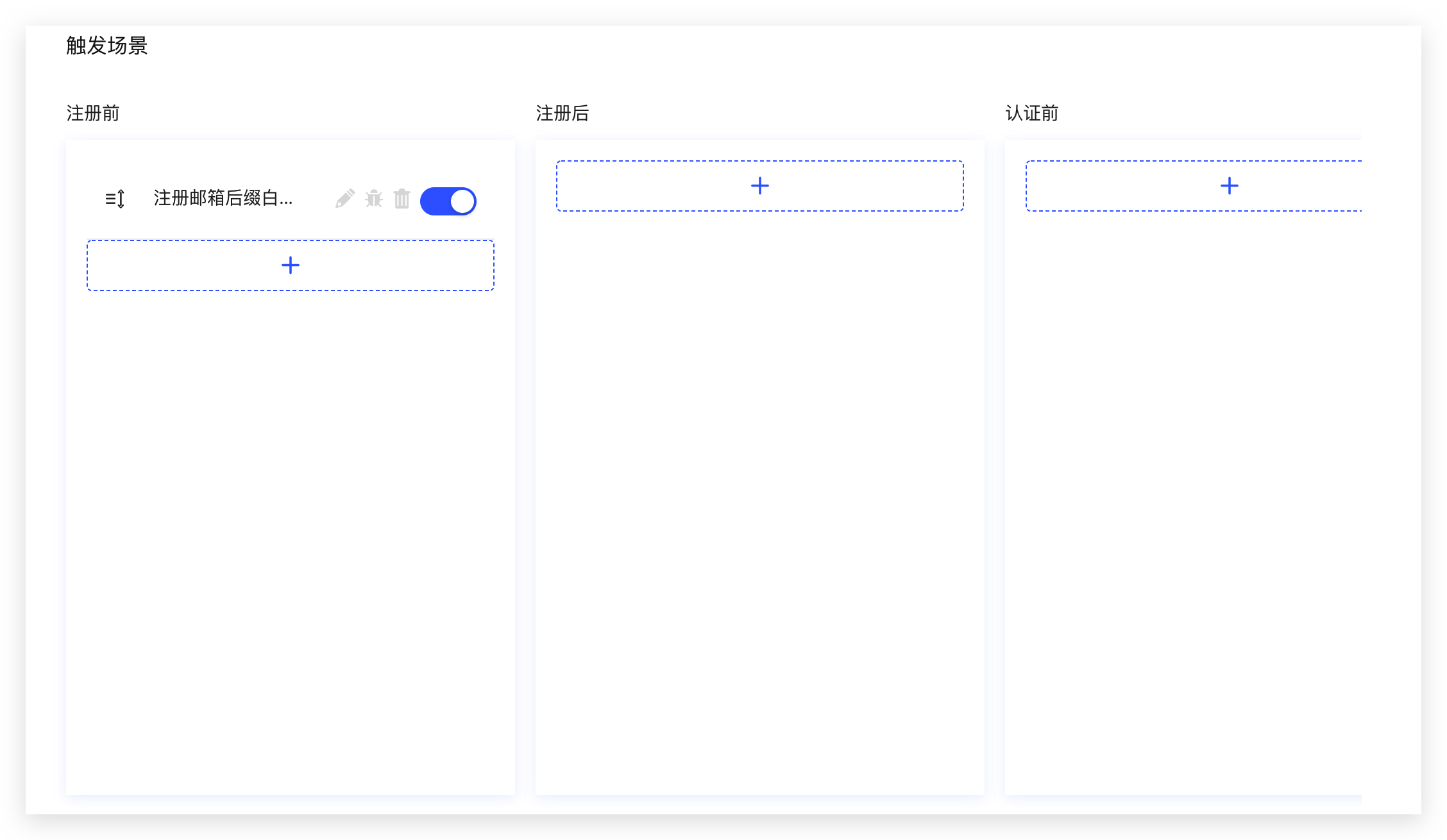
Task: Click the sort handle icon of the pipeline row
Action: coord(115,199)
